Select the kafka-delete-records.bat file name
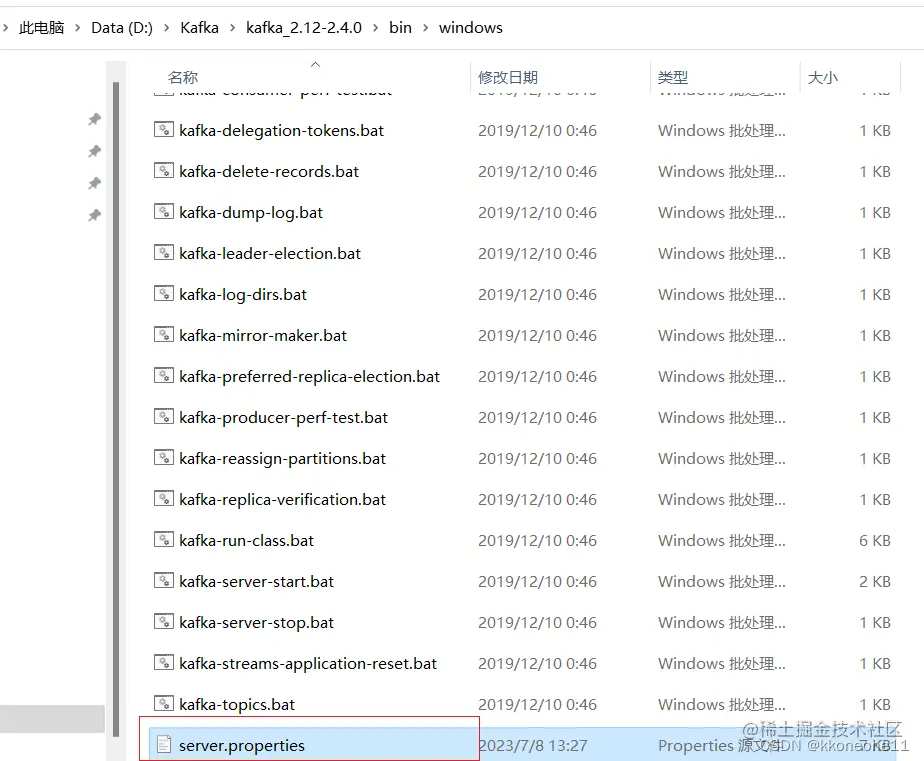The image size is (924, 761). (x=269, y=172)
